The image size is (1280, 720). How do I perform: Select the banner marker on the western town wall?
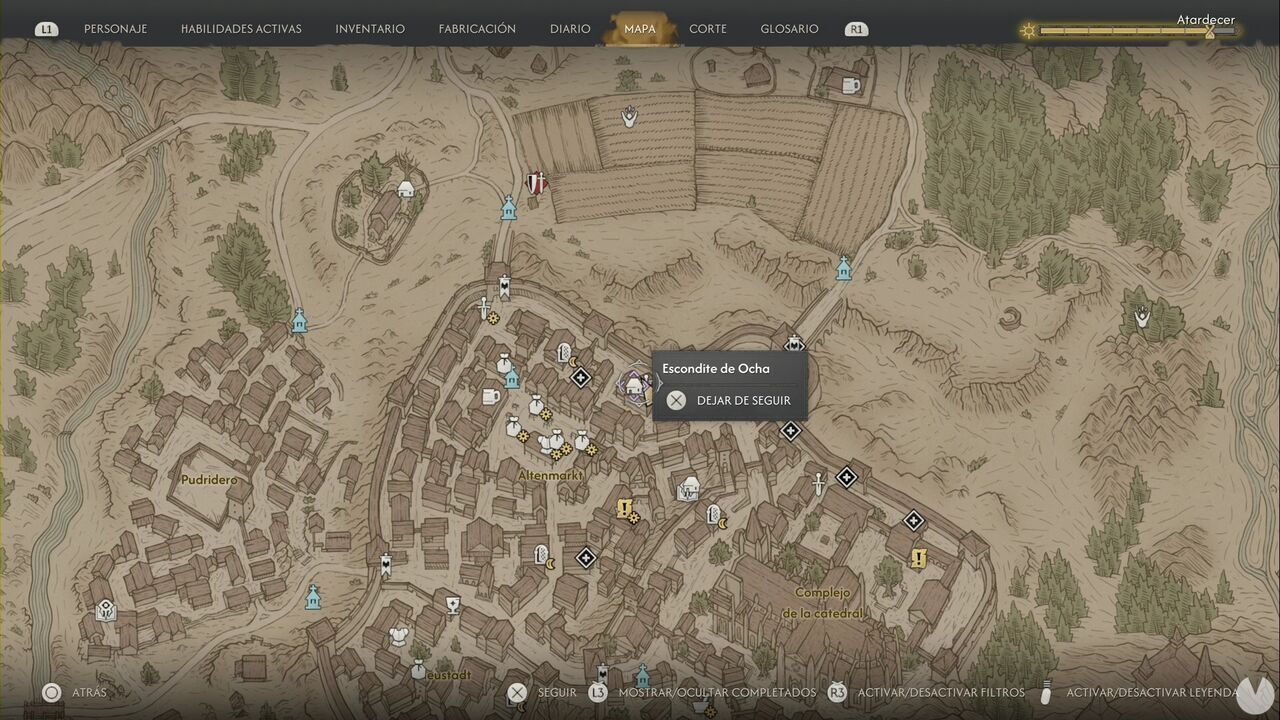click(x=385, y=565)
